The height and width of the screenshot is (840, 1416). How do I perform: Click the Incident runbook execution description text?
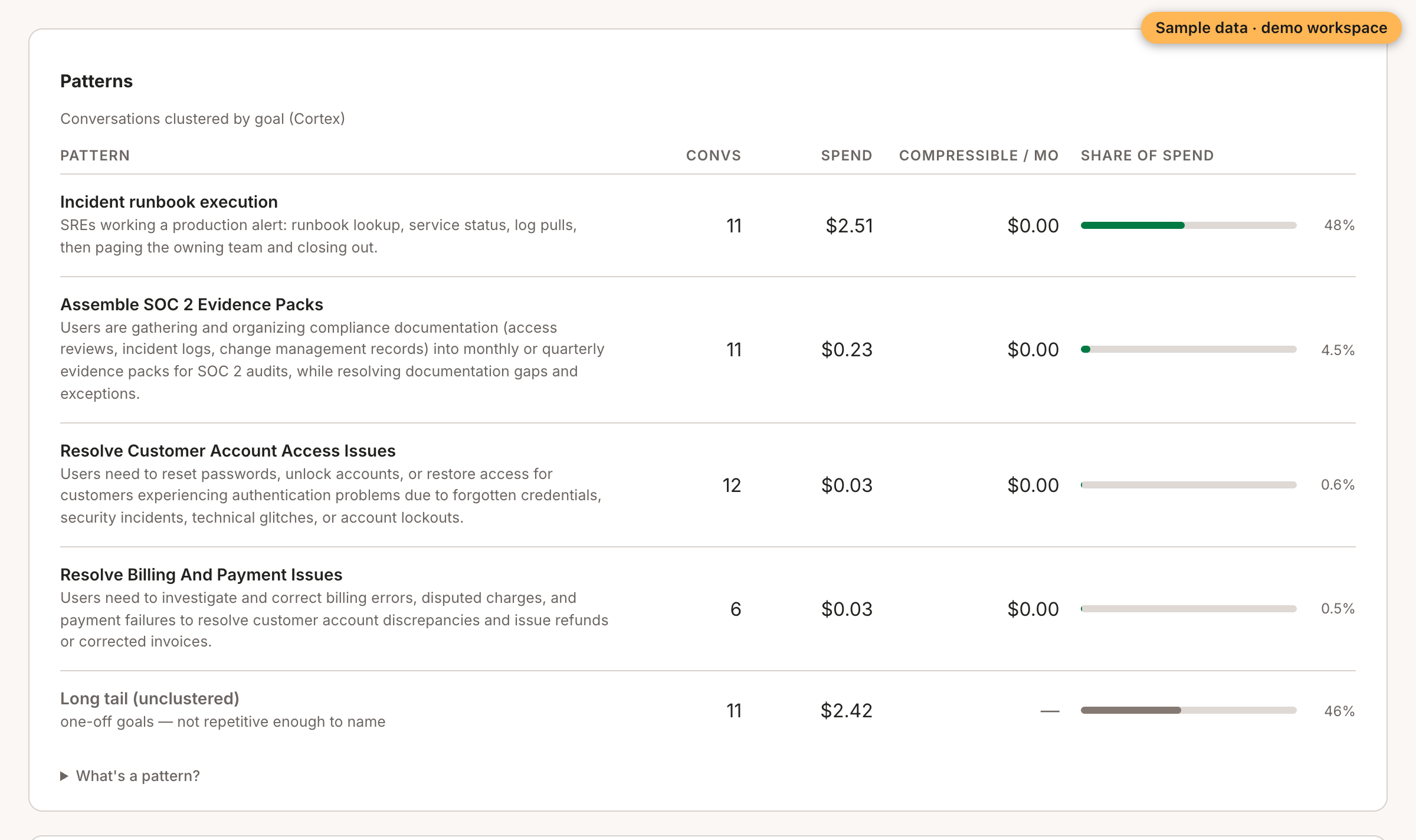pos(319,236)
